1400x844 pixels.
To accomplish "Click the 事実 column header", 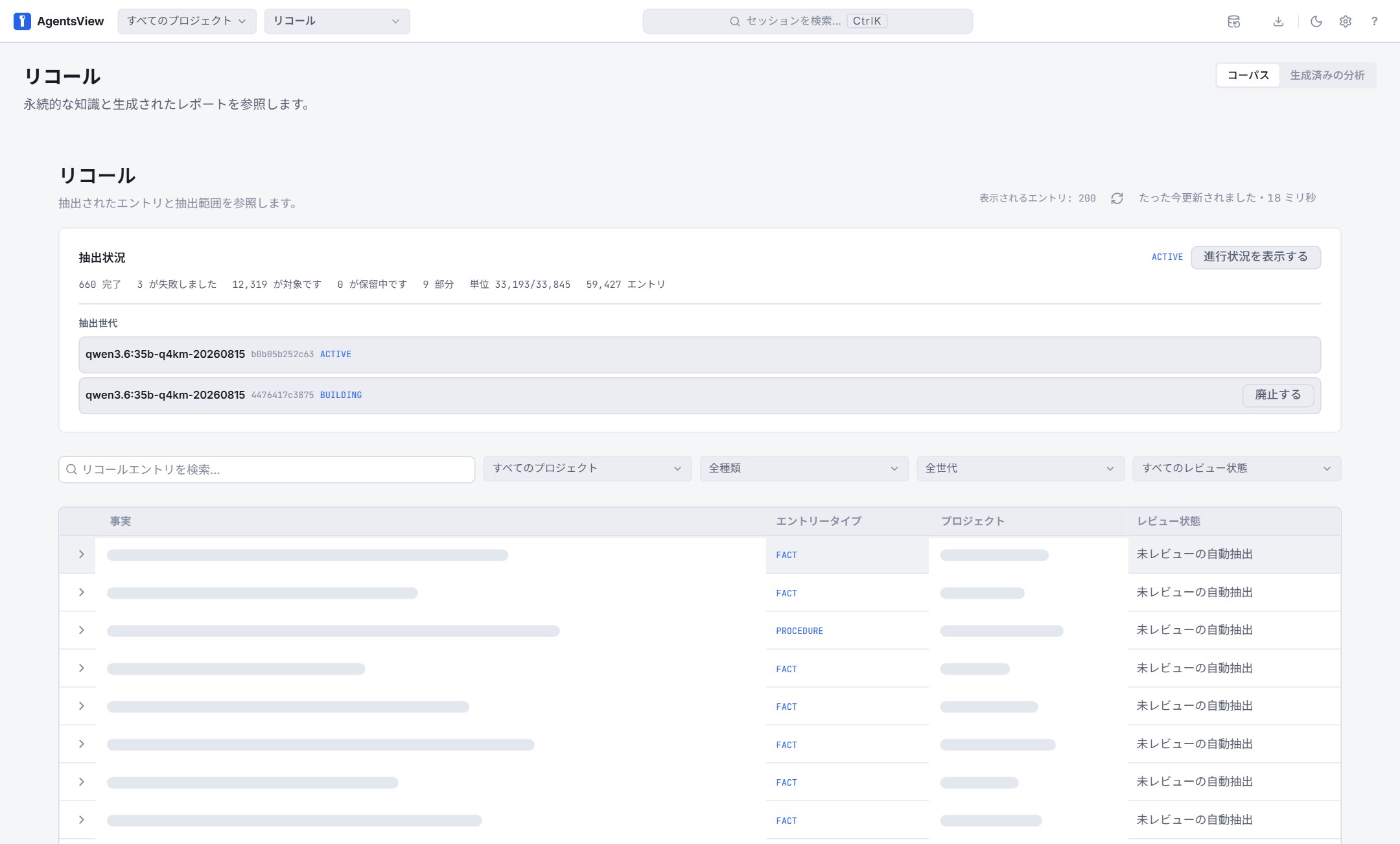I will pos(121,521).
